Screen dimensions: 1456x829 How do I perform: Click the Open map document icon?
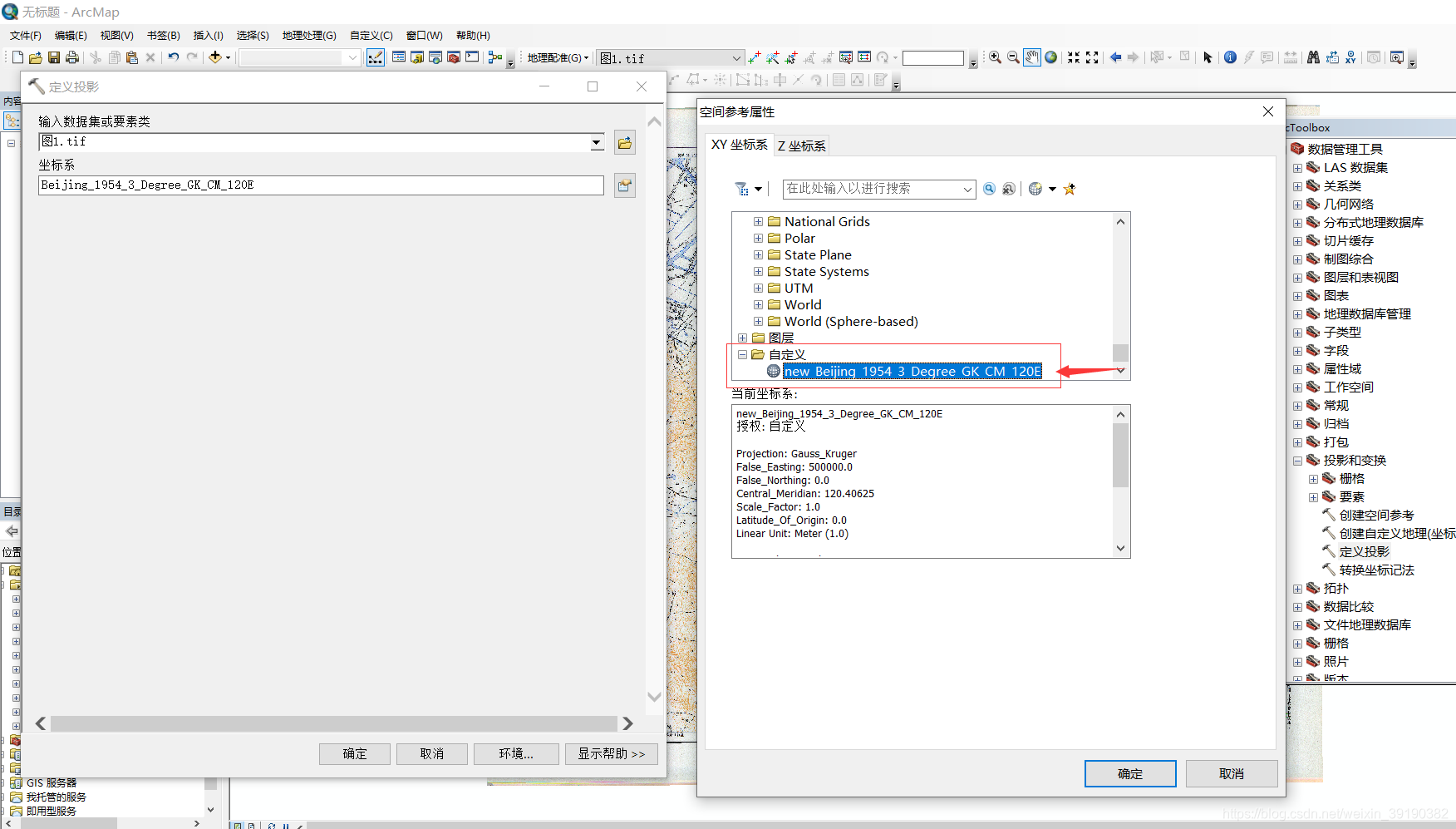(36, 57)
